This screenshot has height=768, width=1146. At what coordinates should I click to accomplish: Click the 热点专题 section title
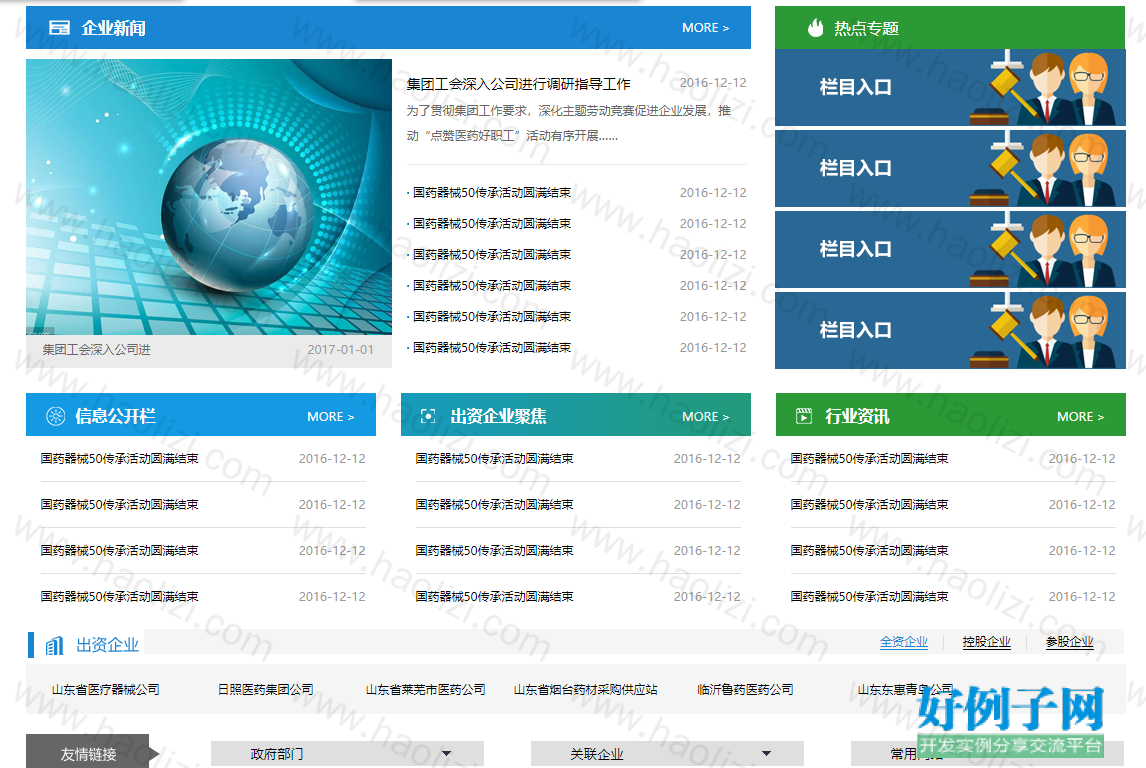pos(866,28)
